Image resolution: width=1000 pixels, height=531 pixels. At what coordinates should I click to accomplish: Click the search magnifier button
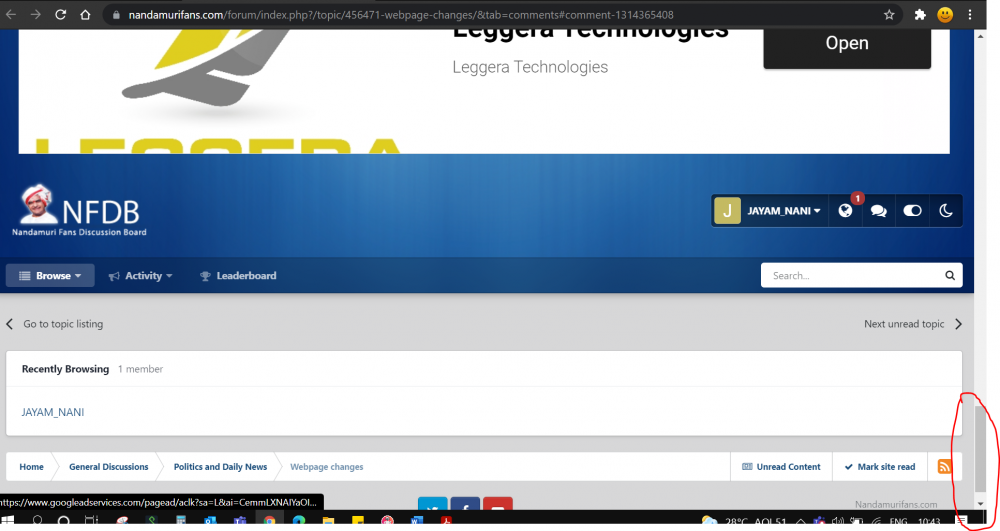(x=950, y=275)
